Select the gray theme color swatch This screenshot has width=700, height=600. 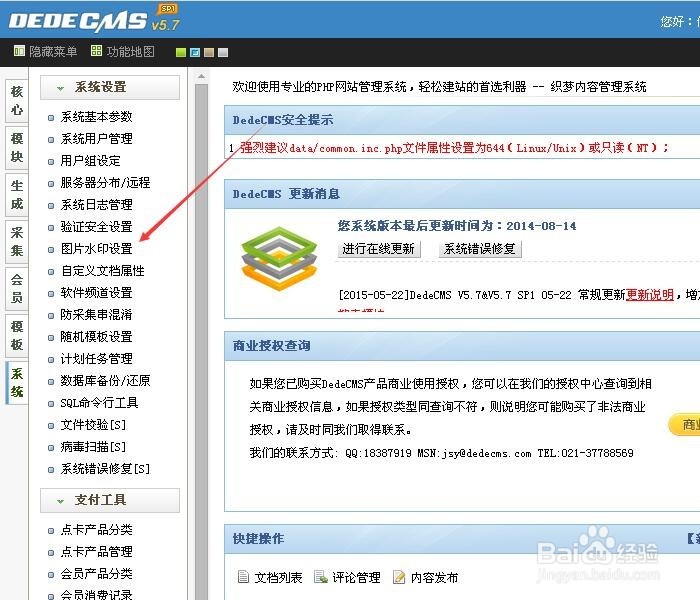223,52
